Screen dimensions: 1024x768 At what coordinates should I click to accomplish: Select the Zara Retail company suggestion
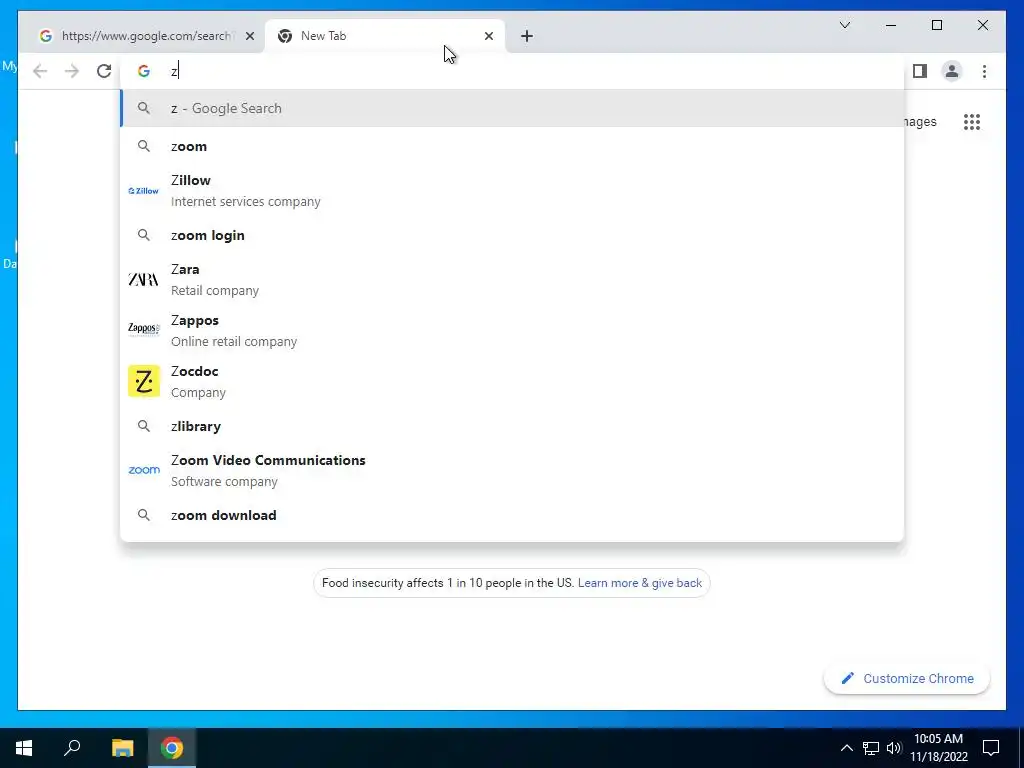click(512, 280)
